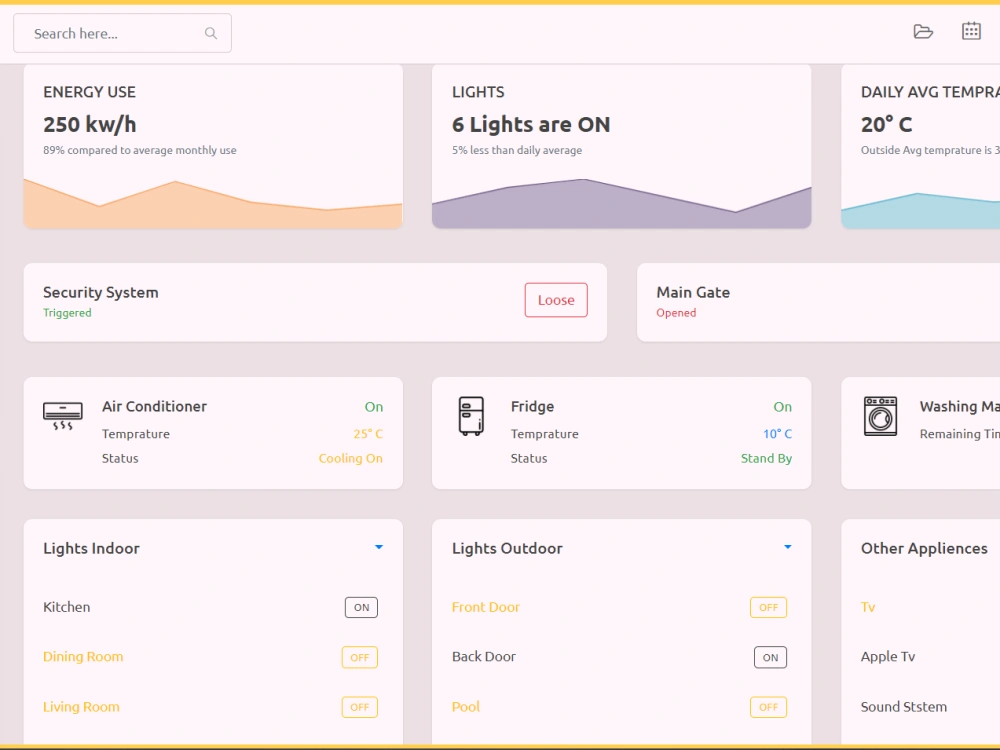1000x750 pixels.
Task: Select the Dining Room label
Action: (83, 657)
